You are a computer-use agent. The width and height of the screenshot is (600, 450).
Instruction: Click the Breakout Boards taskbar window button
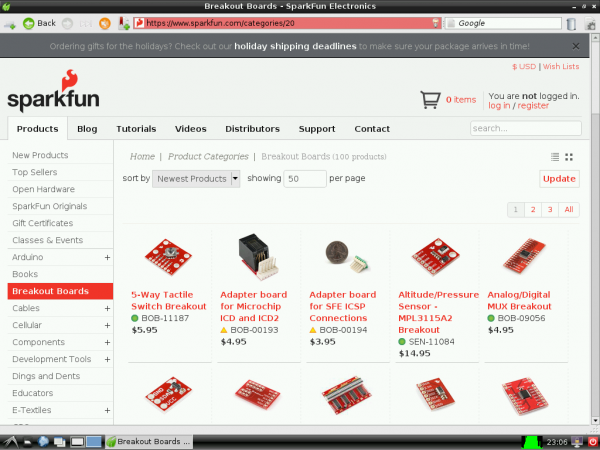[x=149, y=442]
